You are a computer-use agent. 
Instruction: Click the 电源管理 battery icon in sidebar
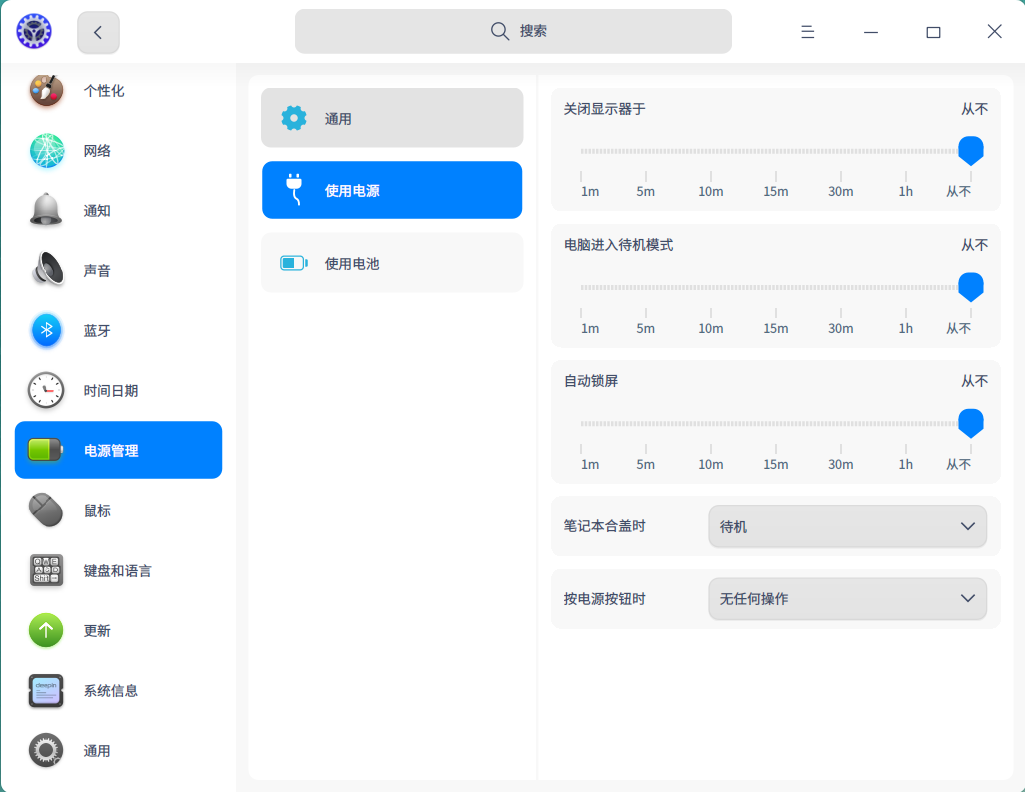click(46, 450)
